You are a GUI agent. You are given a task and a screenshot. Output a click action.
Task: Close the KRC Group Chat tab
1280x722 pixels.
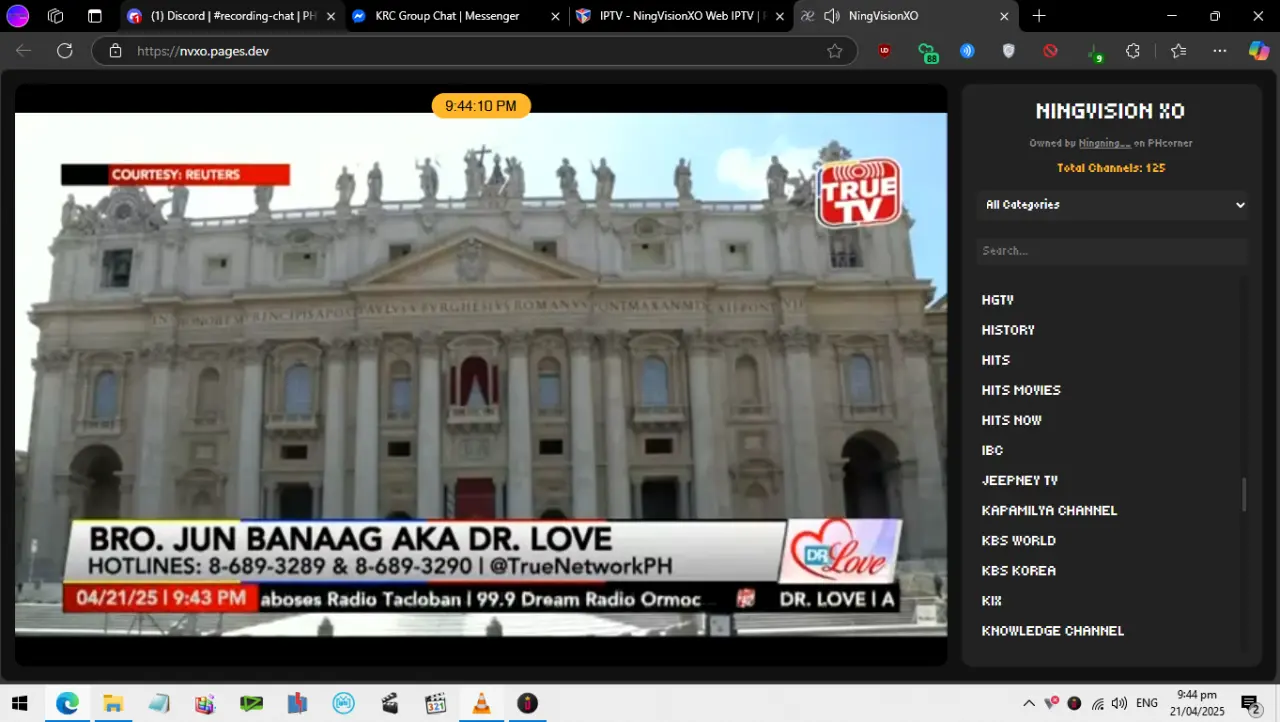point(556,16)
